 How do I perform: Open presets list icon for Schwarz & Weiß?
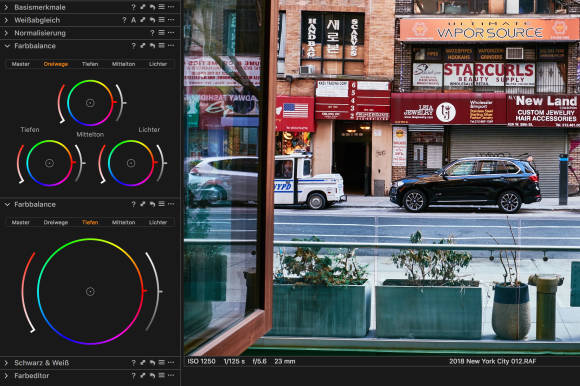[162, 363]
